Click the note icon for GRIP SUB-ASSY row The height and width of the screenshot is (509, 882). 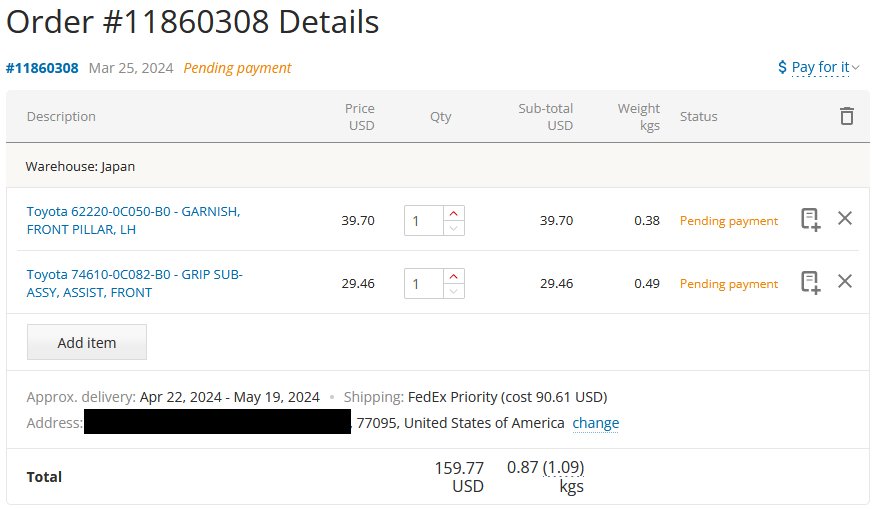coord(811,282)
